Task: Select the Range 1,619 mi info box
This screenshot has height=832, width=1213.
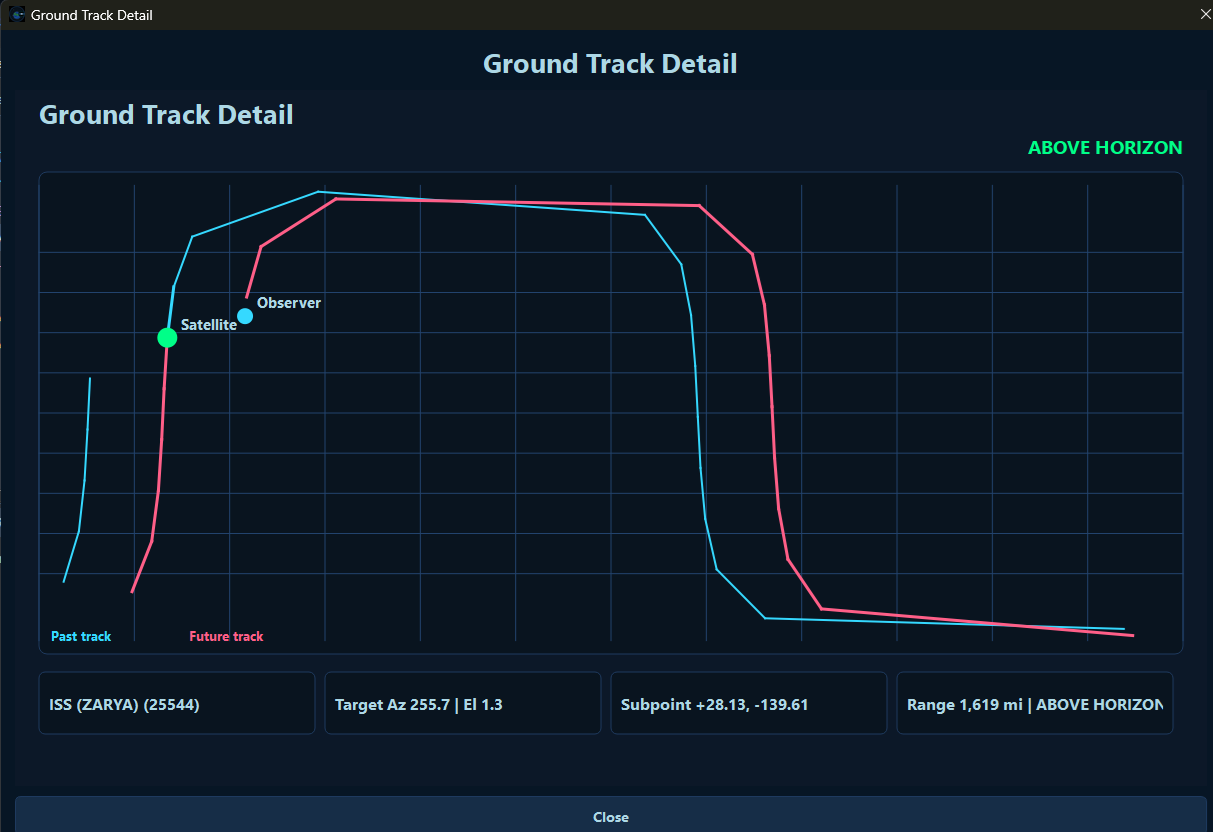Action: pos(1034,703)
